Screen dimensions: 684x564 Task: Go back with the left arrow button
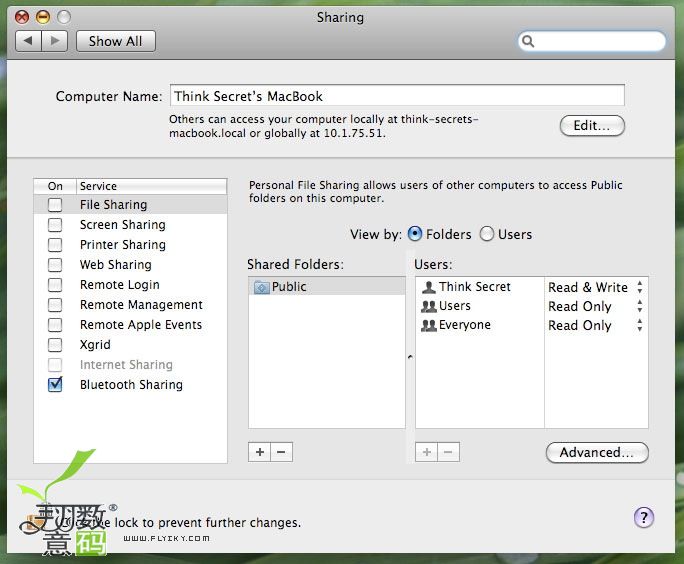(x=28, y=41)
